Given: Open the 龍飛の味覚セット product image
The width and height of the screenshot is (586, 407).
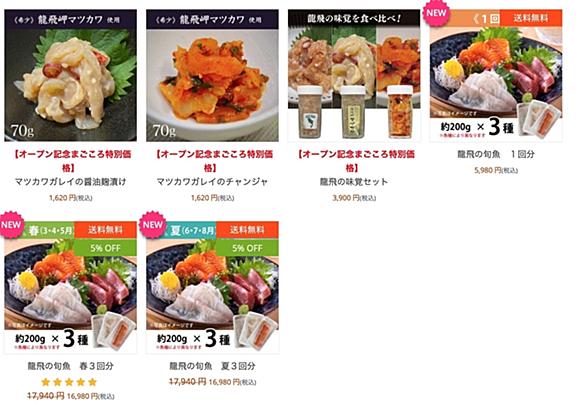Looking at the screenshot, I should coord(354,75).
